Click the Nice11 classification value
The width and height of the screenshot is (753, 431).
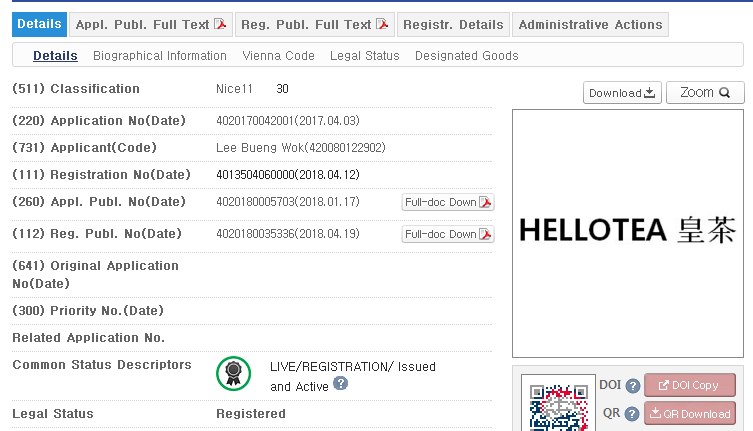[x=234, y=89]
